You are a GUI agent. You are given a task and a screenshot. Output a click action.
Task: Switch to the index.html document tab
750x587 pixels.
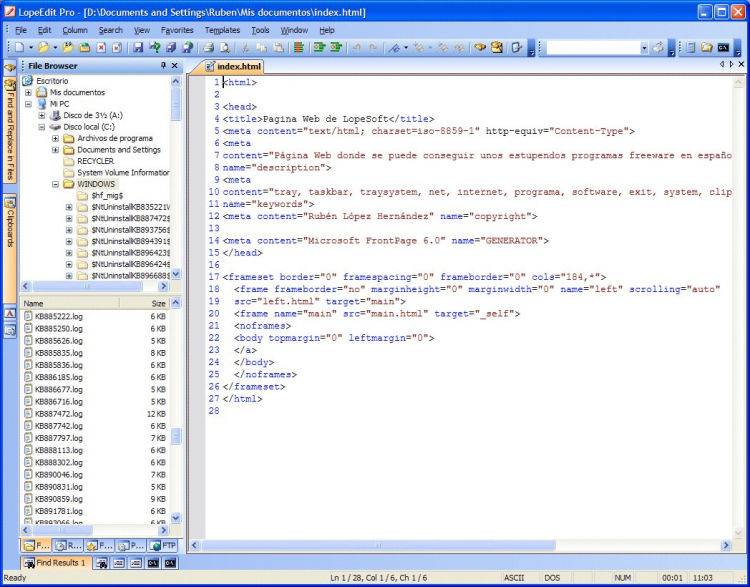(238, 66)
